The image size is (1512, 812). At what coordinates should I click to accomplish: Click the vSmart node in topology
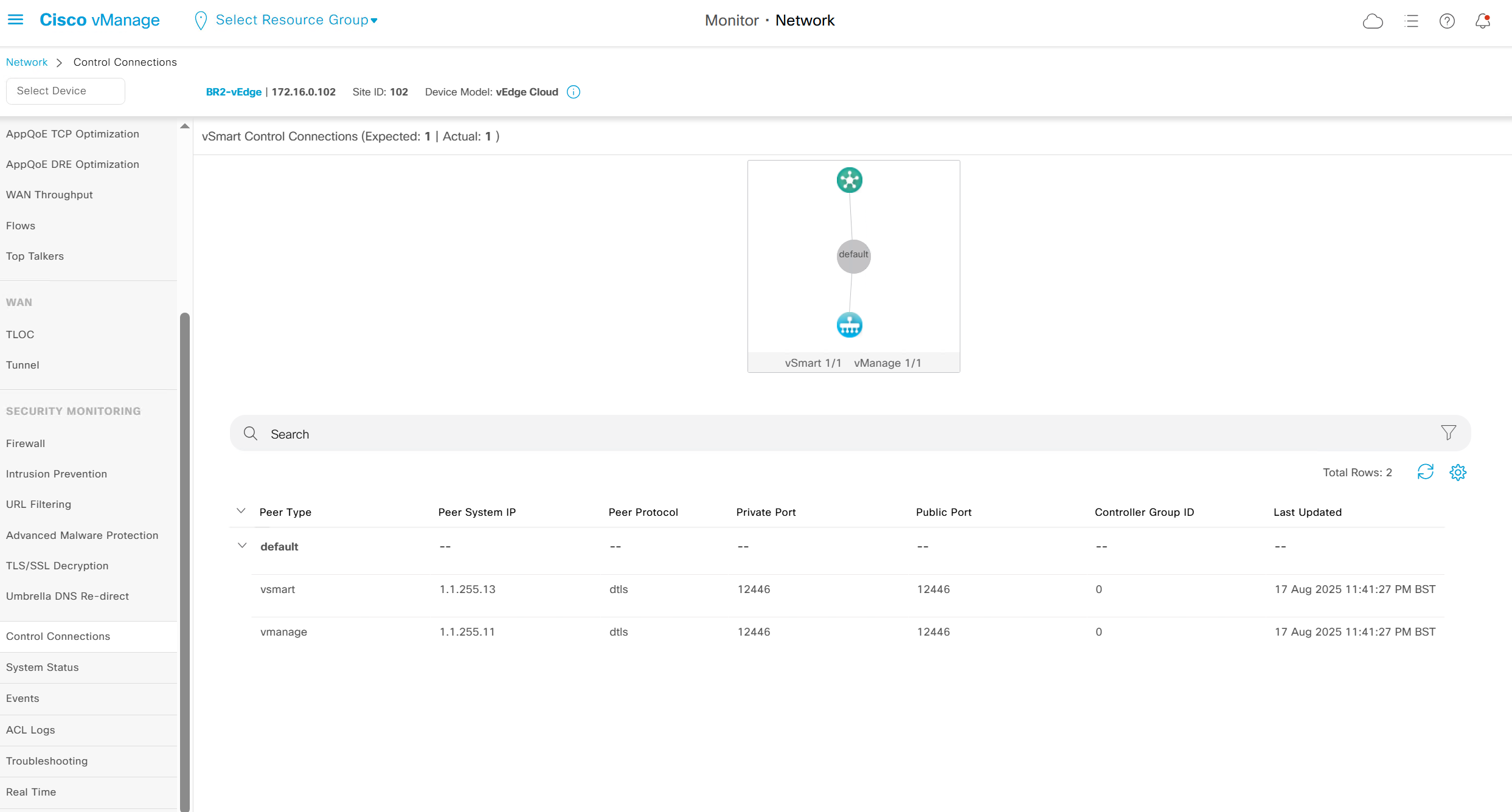[x=849, y=180]
